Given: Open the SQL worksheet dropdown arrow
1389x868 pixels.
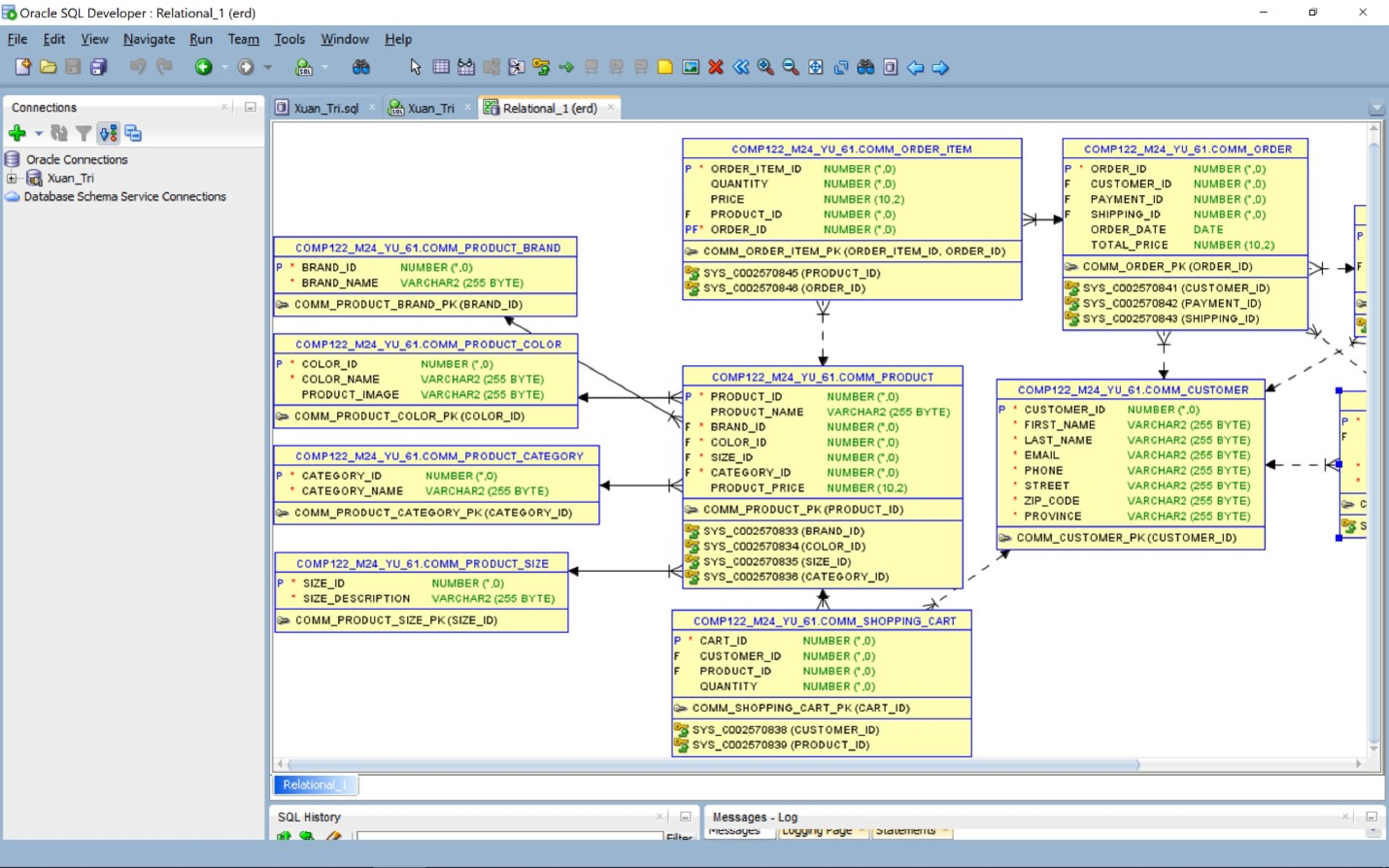Looking at the screenshot, I should click(x=325, y=67).
